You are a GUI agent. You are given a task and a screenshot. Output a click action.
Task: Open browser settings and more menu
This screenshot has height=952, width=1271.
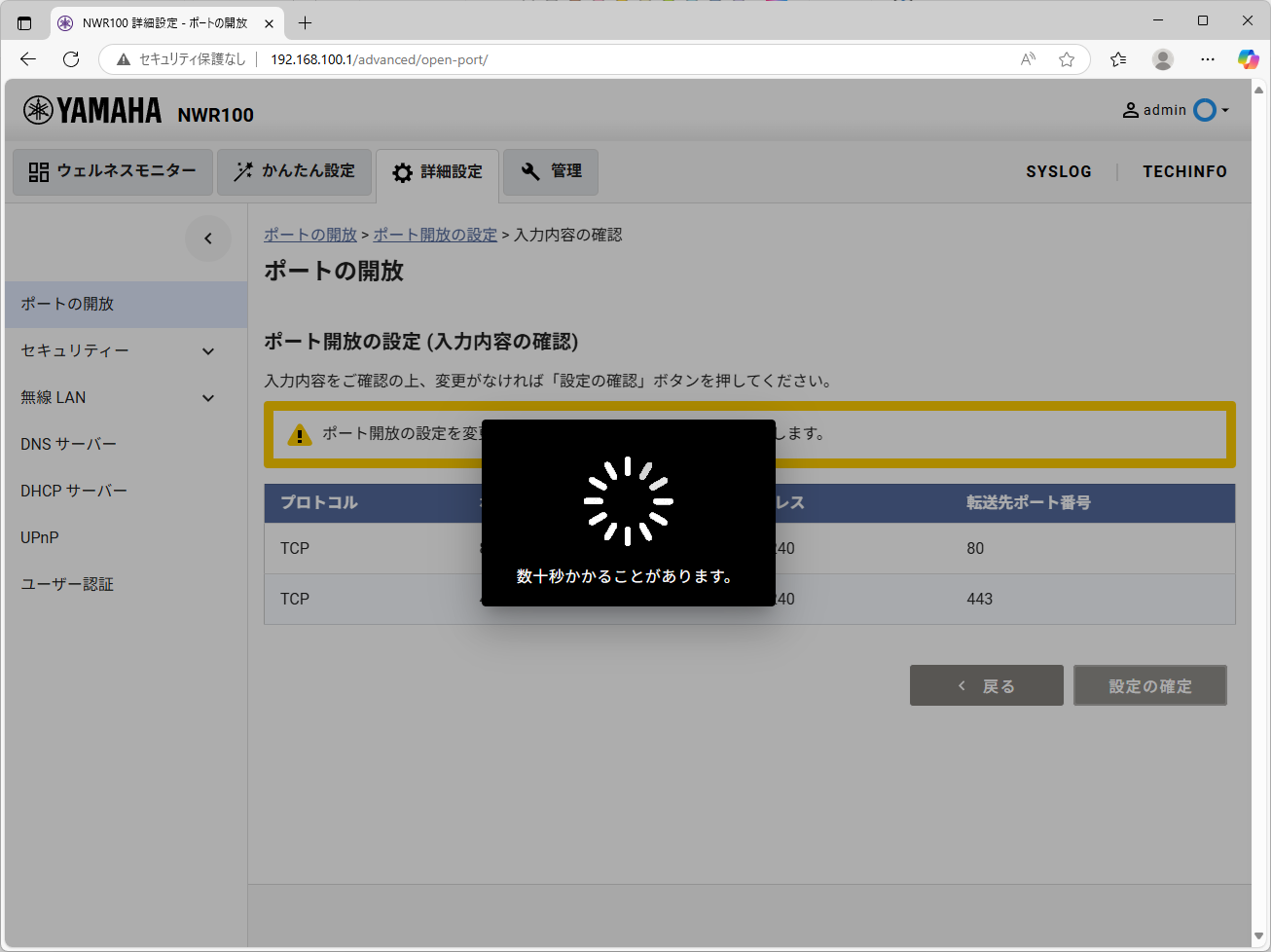click(1208, 59)
